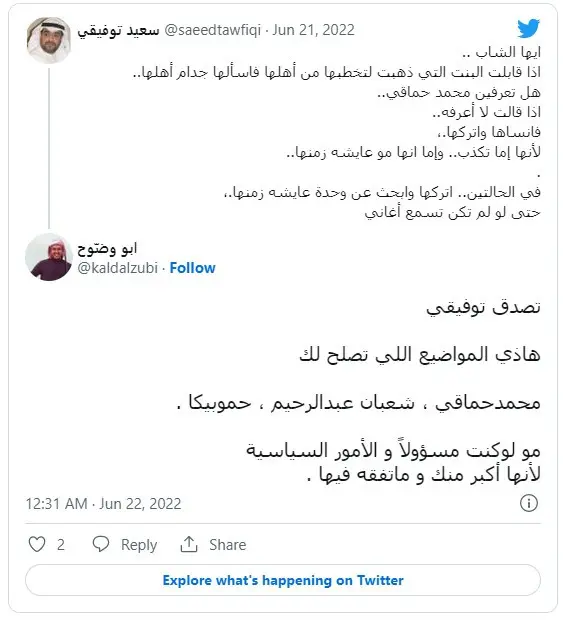
Task: Open kaldalzubi's profile picture
Action: (49, 257)
